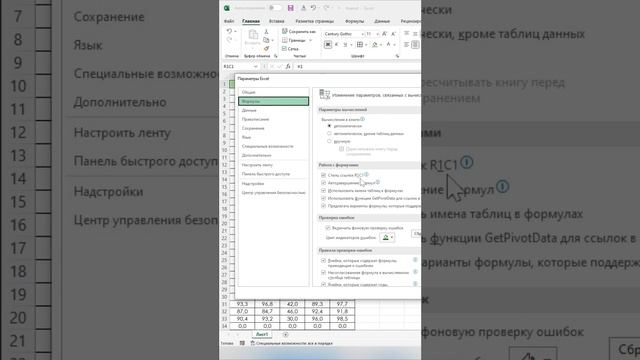Toggle Bold formatting in the font group
This screenshot has width=640, height=360.
pos(328,45)
